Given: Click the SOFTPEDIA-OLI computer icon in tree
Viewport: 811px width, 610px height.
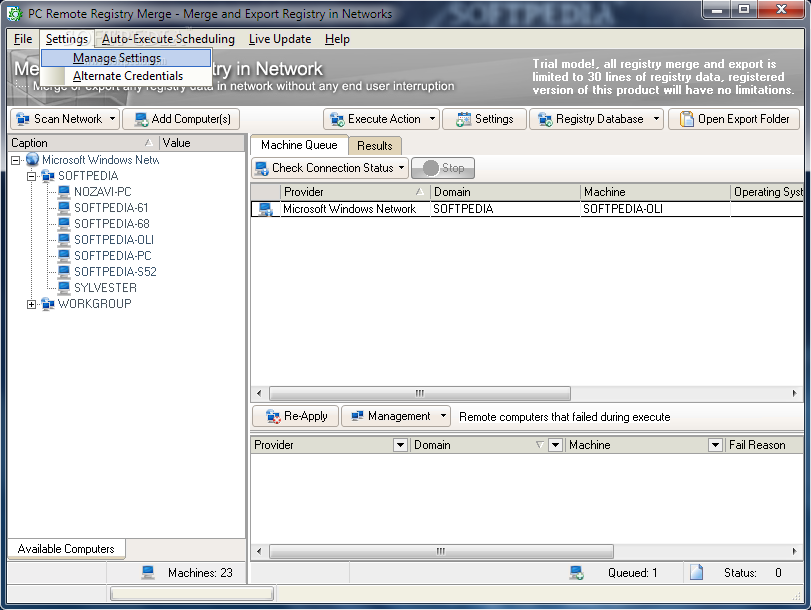Looking at the screenshot, I should tap(64, 240).
